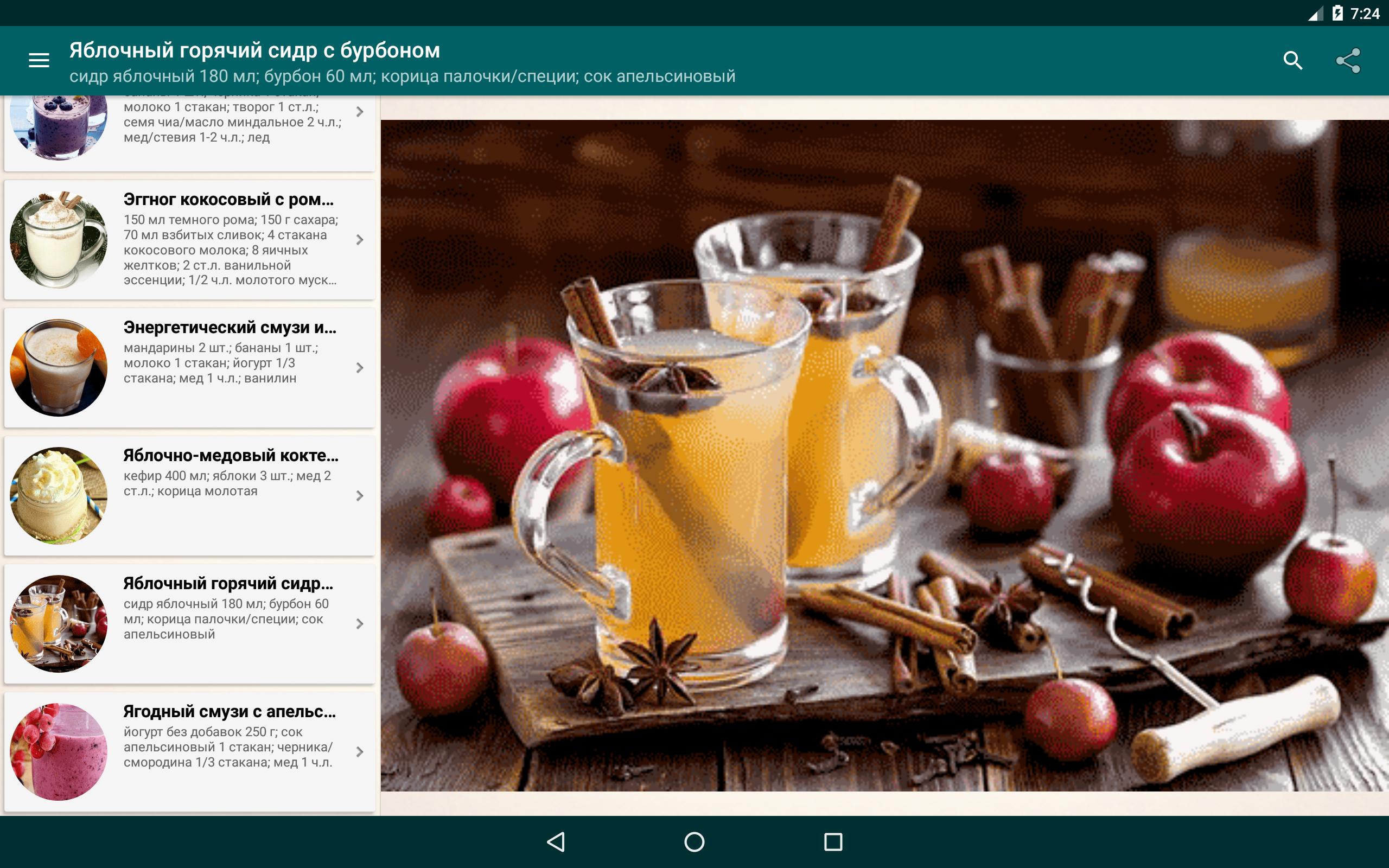Tap Android home circle button
1389x868 pixels.
(x=694, y=841)
